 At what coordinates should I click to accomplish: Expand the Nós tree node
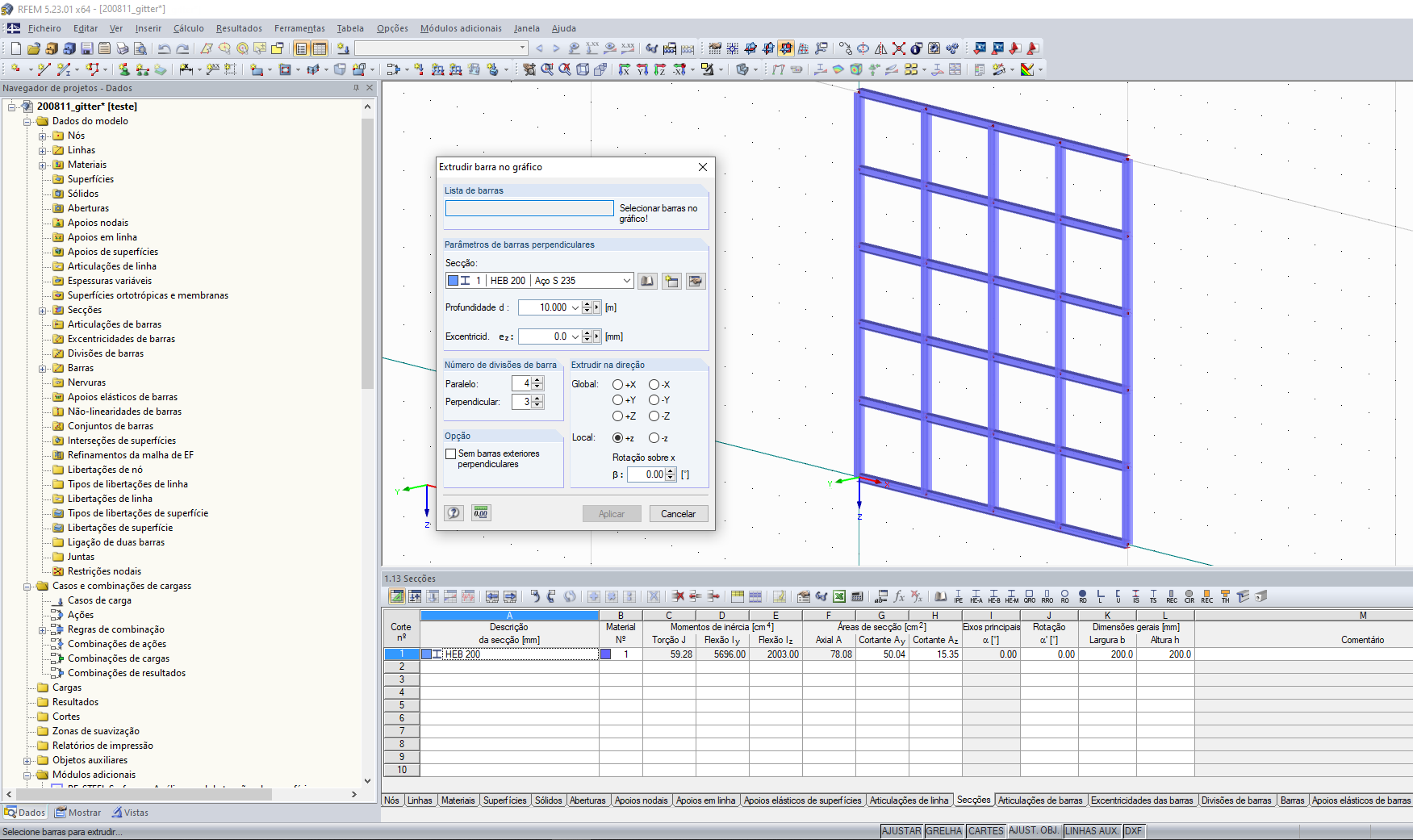tap(43, 136)
